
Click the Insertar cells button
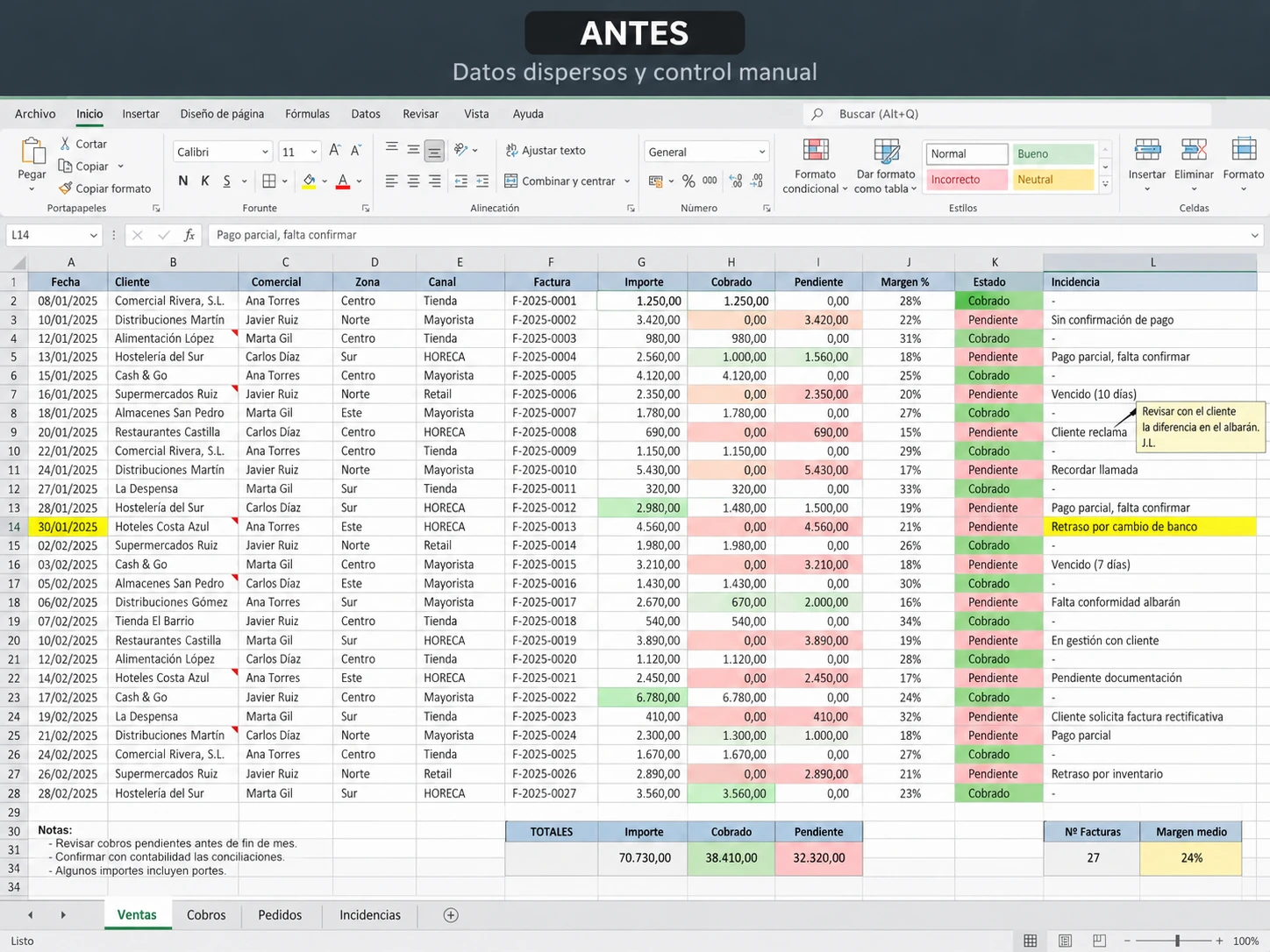click(1146, 165)
